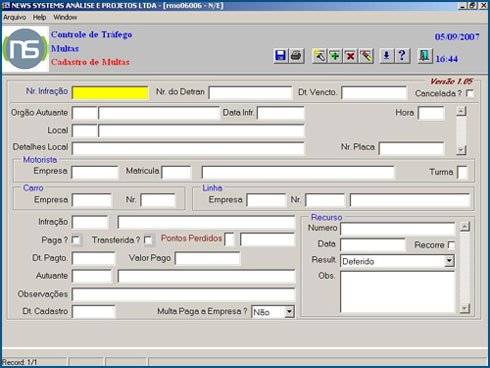Open the Result. Deferido dropdown
The image size is (490, 368).
pyautogui.click(x=449, y=261)
